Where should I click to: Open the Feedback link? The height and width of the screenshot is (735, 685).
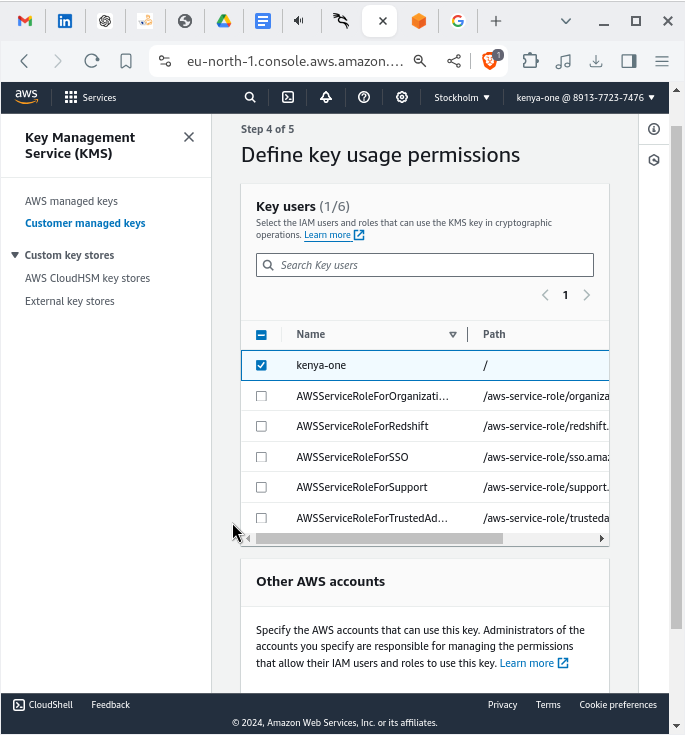(x=110, y=705)
